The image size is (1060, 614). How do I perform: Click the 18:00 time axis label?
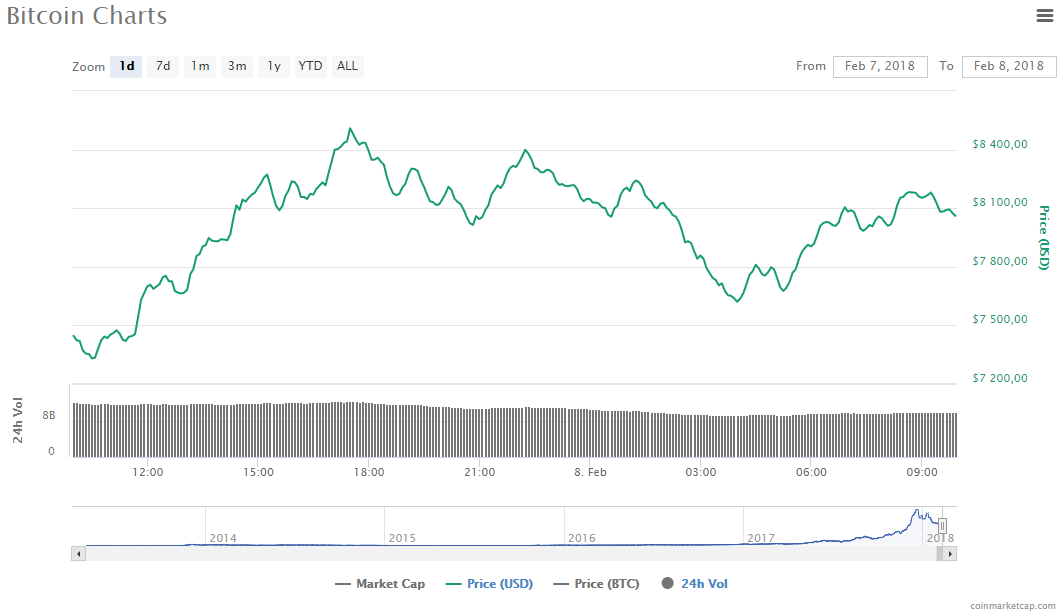pos(368,472)
